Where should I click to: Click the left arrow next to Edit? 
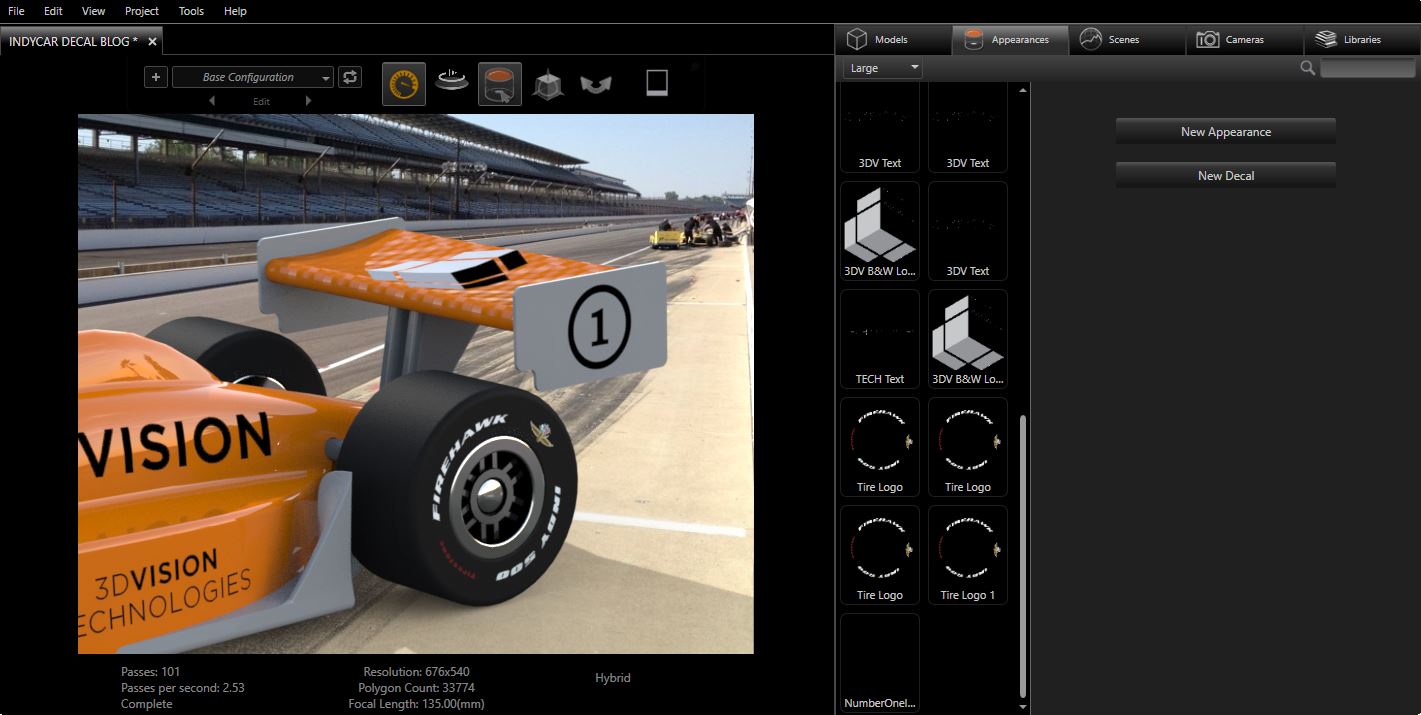(x=211, y=101)
